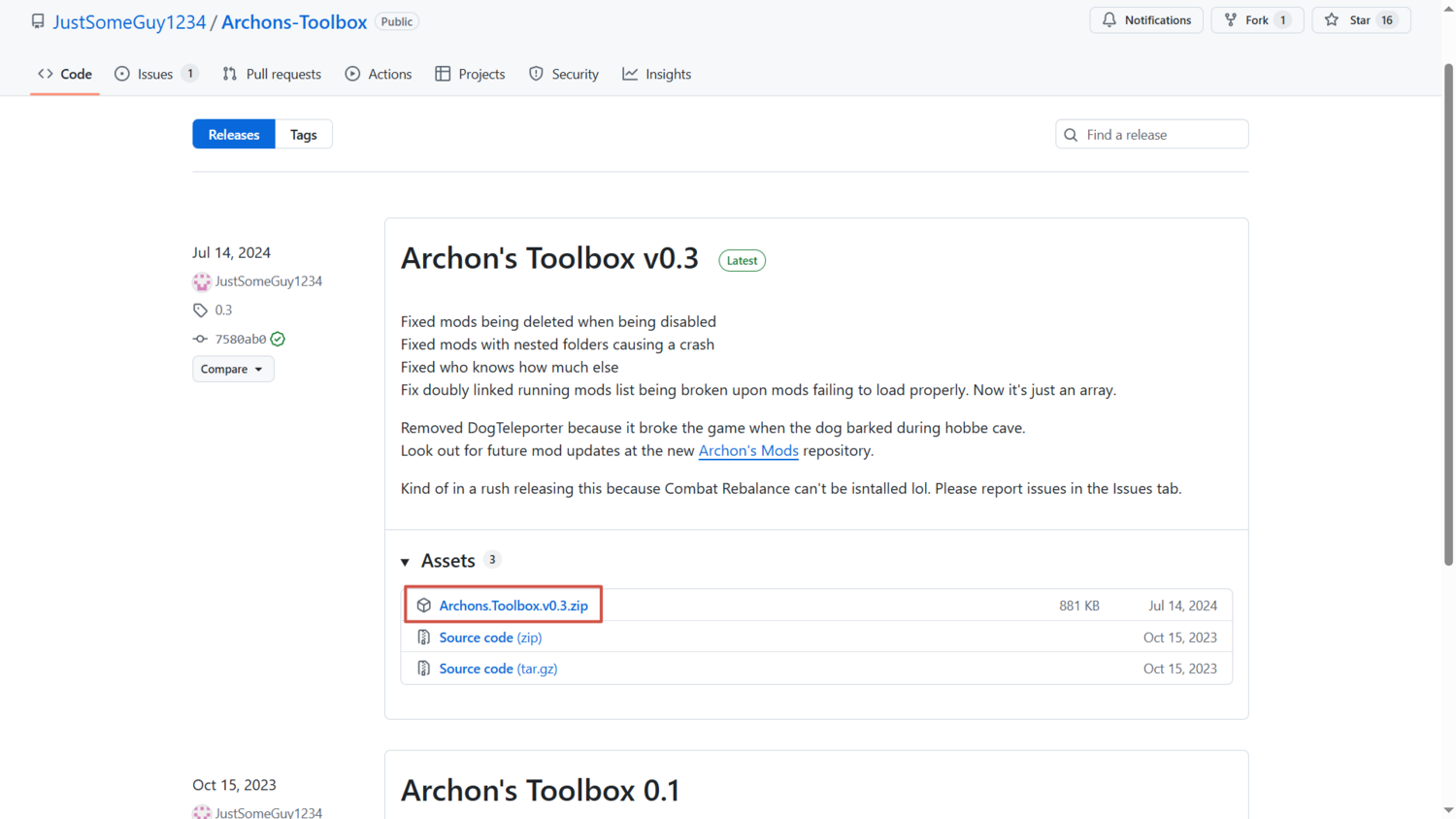This screenshot has height=819, width=1456.
Task: Open the Compare dropdown
Action: [x=233, y=369]
